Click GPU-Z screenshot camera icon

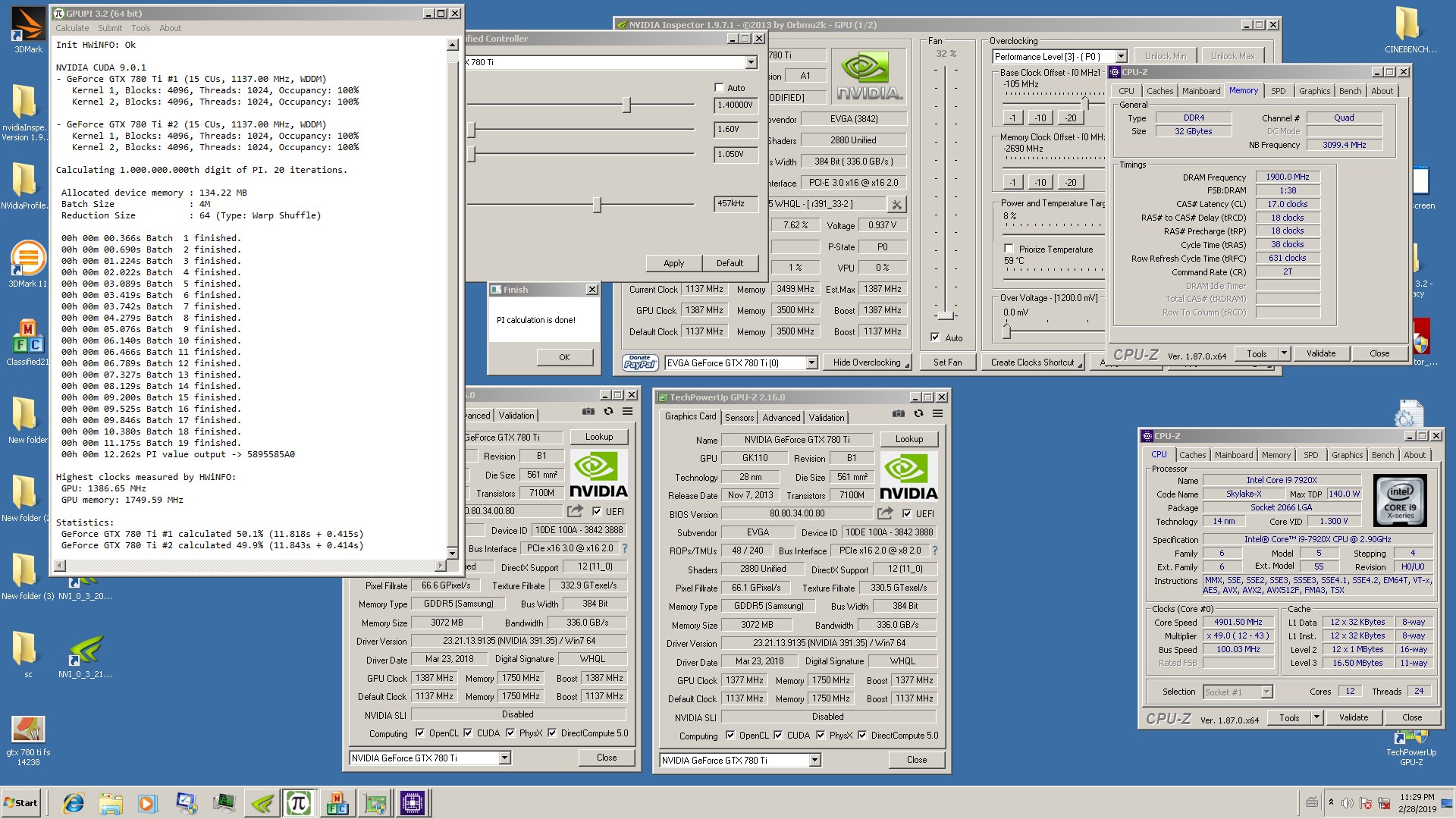(x=898, y=414)
